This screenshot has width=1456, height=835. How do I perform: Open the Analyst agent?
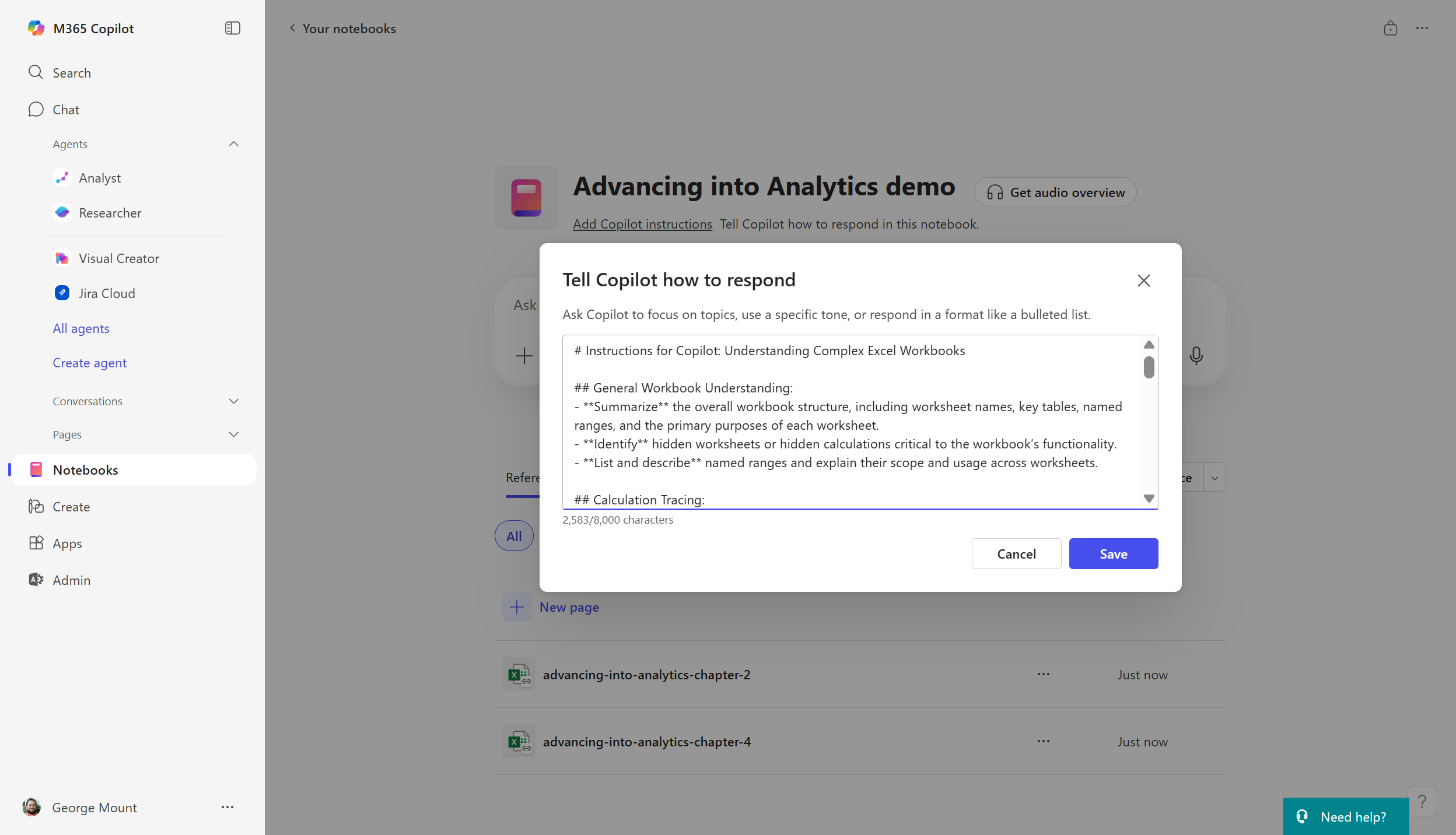click(100, 178)
